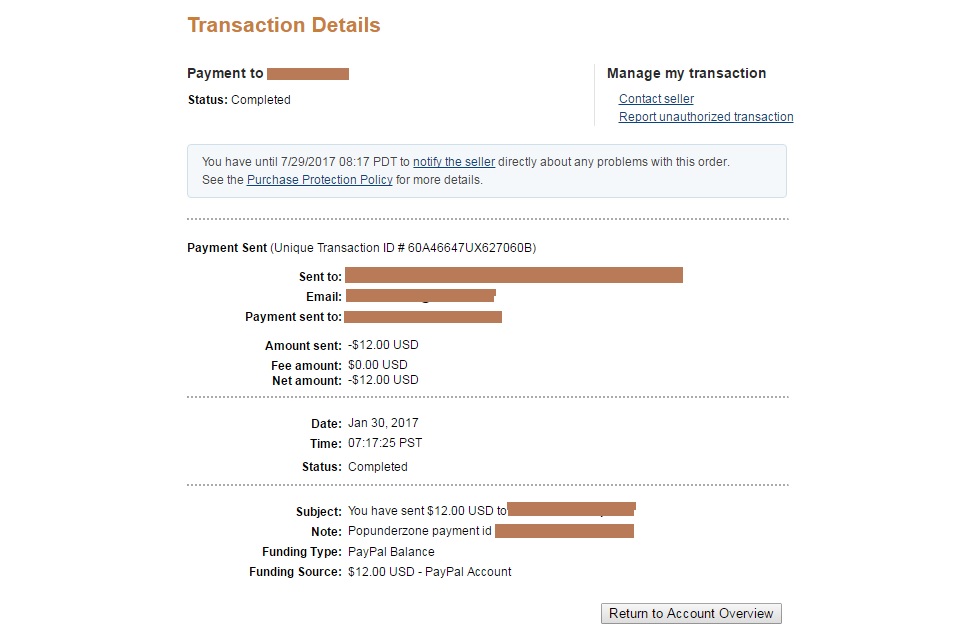Click the date Jan 30, 2017

click(383, 423)
